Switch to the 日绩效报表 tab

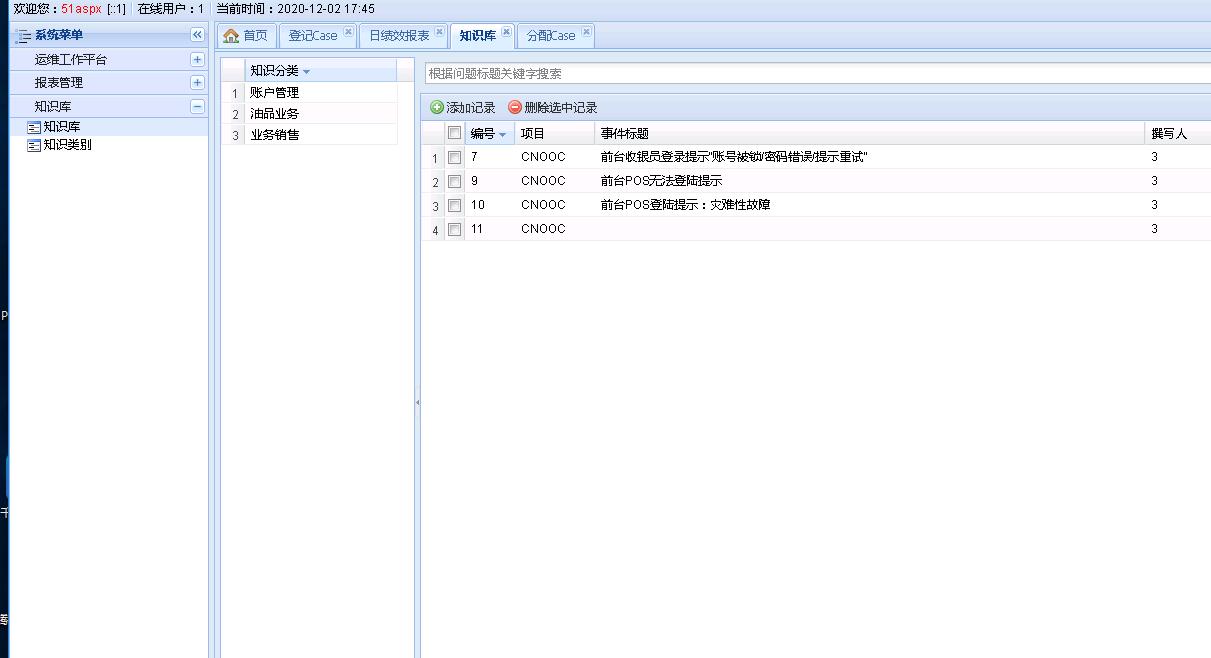click(x=399, y=36)
